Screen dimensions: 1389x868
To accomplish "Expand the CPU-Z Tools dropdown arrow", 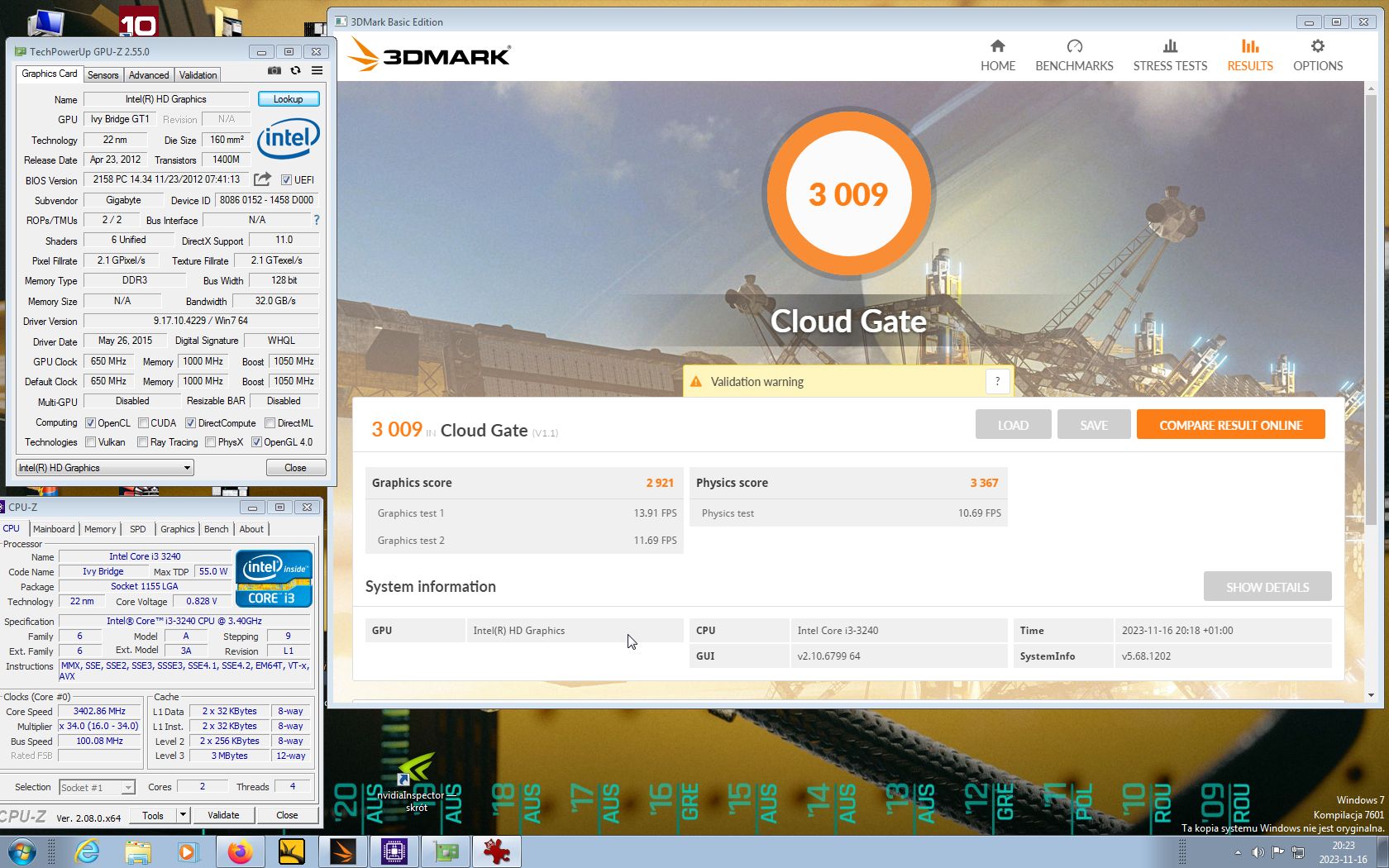I will tap(183, 815).
